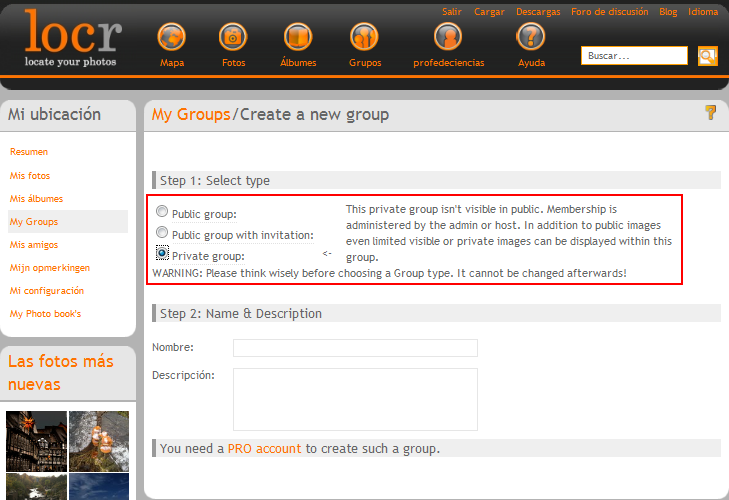Follow the PRO account link
Screen dimensions: 729x500
(x=265, y=449)
